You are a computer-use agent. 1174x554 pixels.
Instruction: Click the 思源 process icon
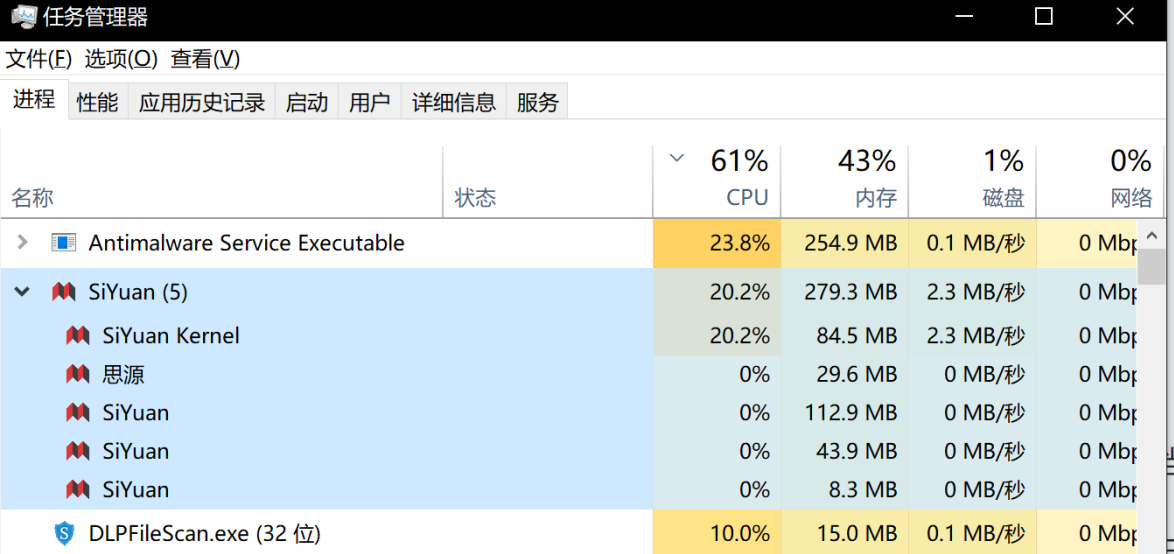click(x=78, y=375)
